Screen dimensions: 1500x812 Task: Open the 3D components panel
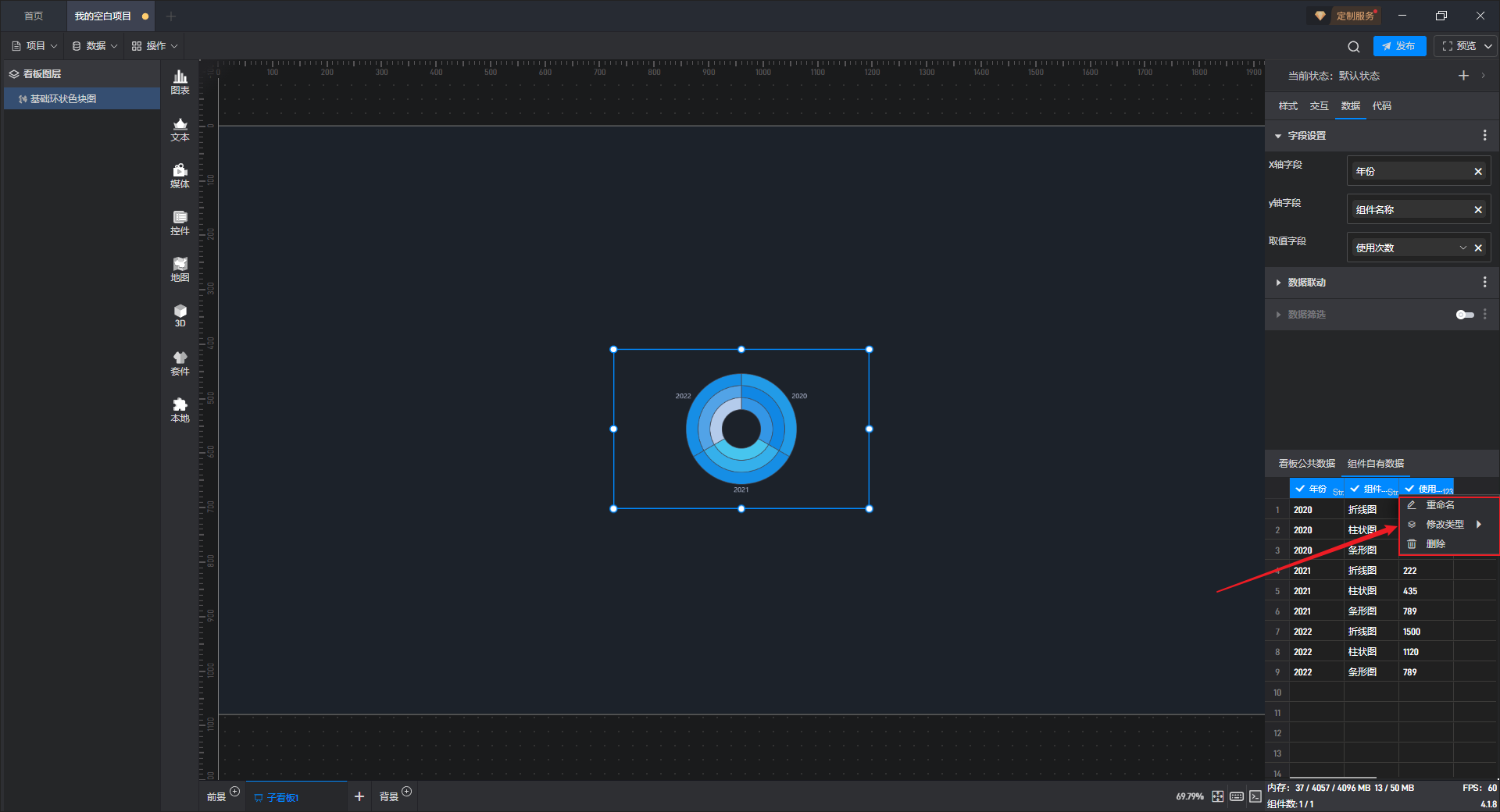pyautogui.click(x=180, y=315)
